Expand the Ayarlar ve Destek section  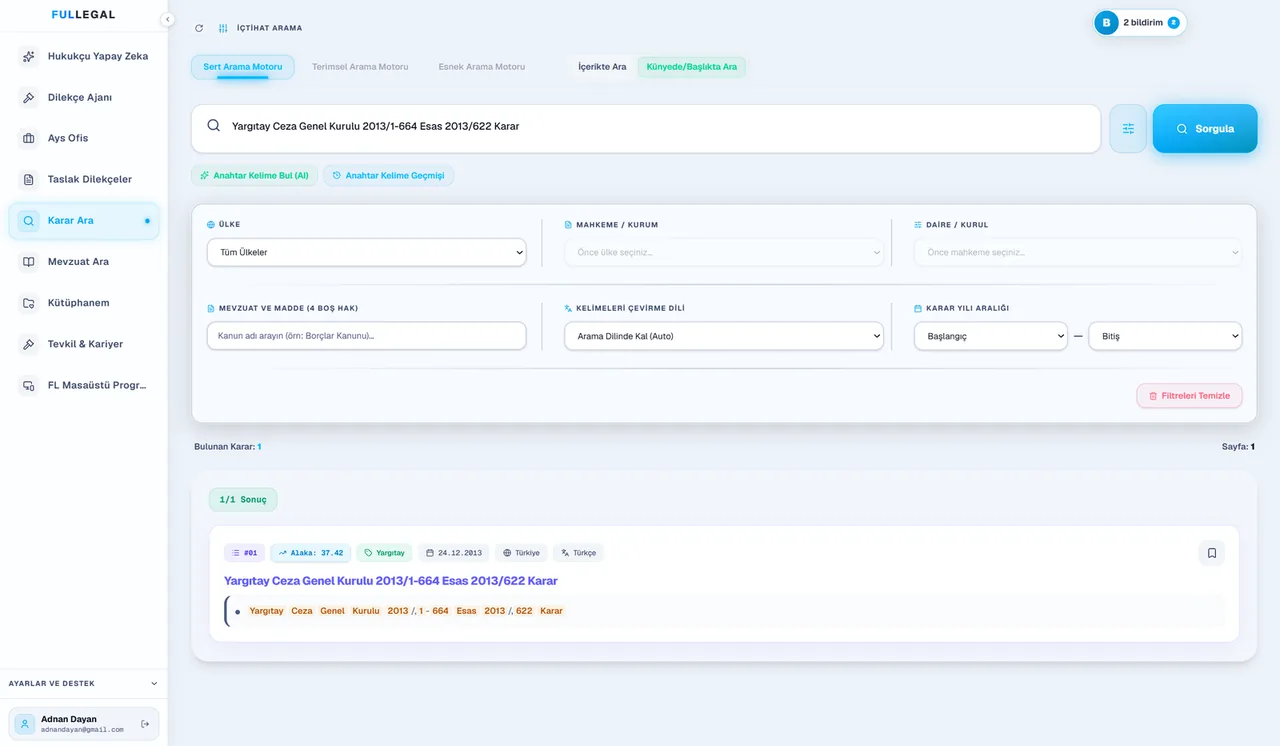(83, 684)
